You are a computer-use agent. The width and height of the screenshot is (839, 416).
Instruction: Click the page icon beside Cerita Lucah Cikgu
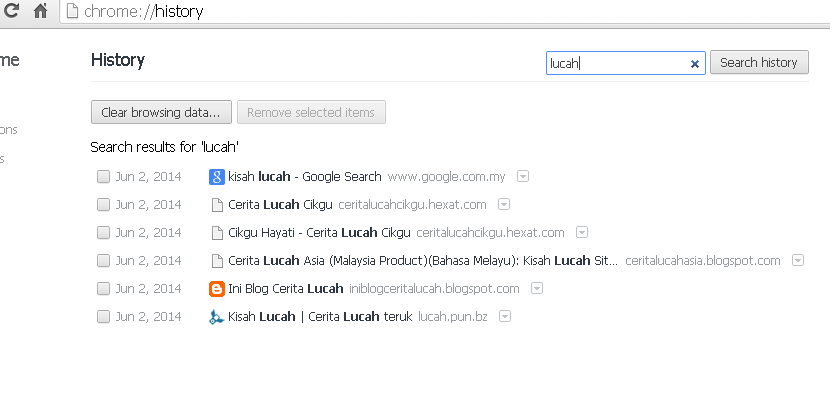pyautogui.click(x=217, y=205)
